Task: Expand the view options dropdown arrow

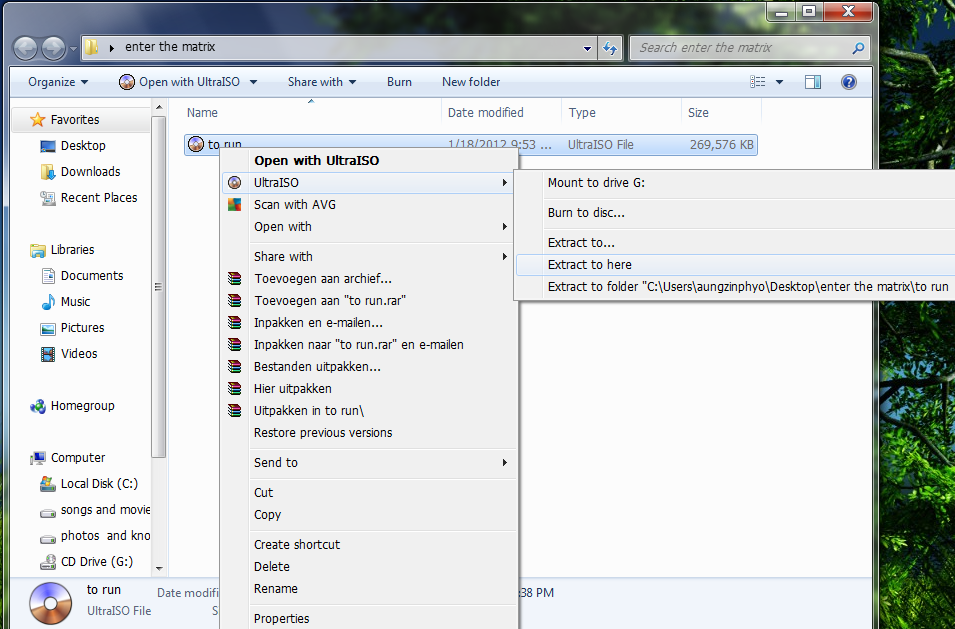Action: pos(779,82)
